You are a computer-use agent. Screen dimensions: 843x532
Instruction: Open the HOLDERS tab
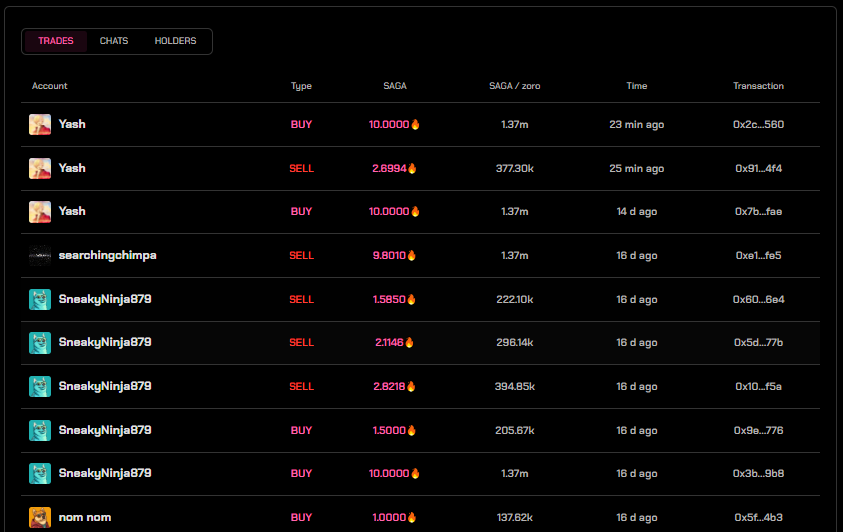[x=175, y=41]
